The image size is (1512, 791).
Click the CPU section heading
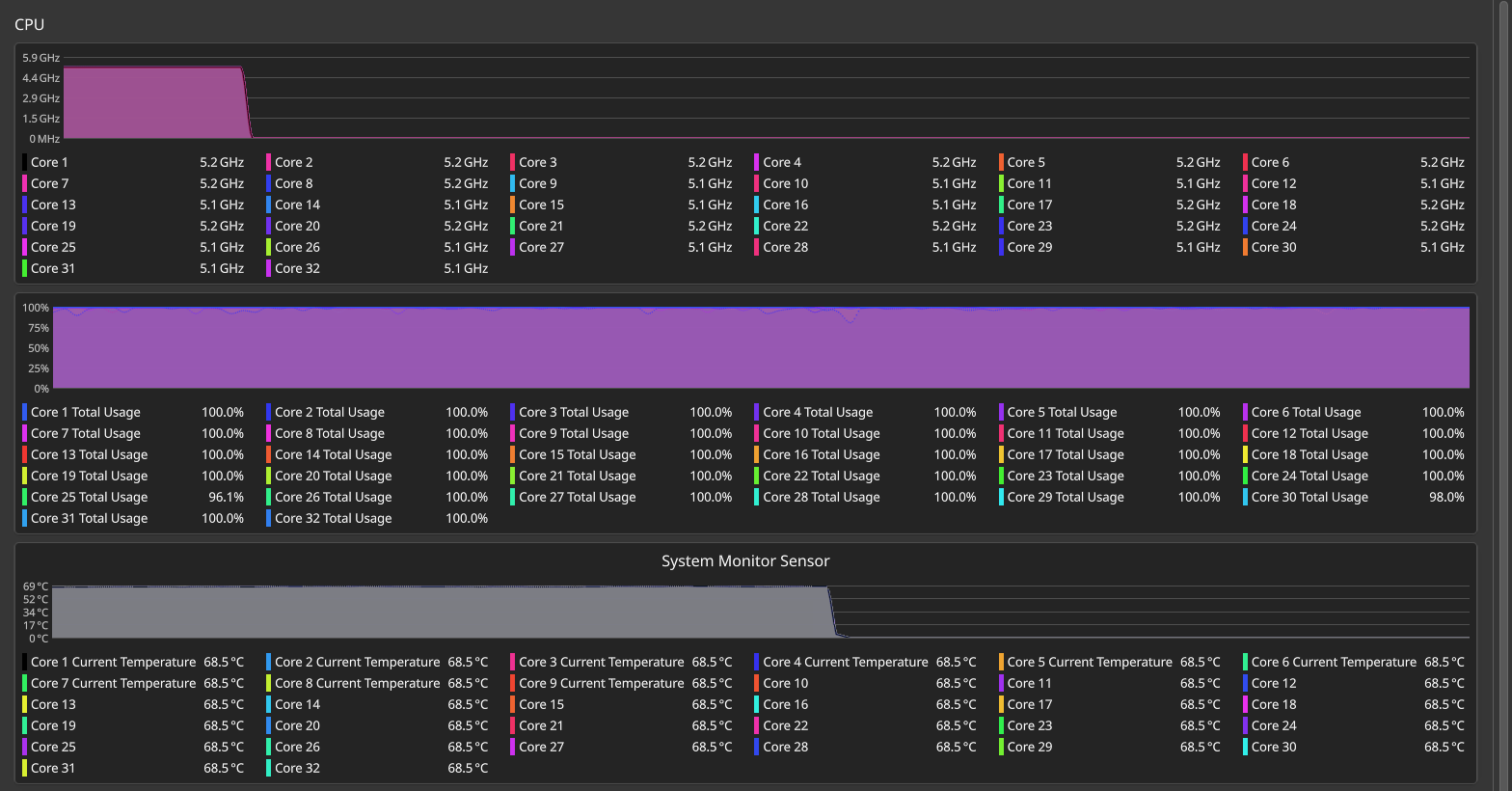[x=29, y=24]
